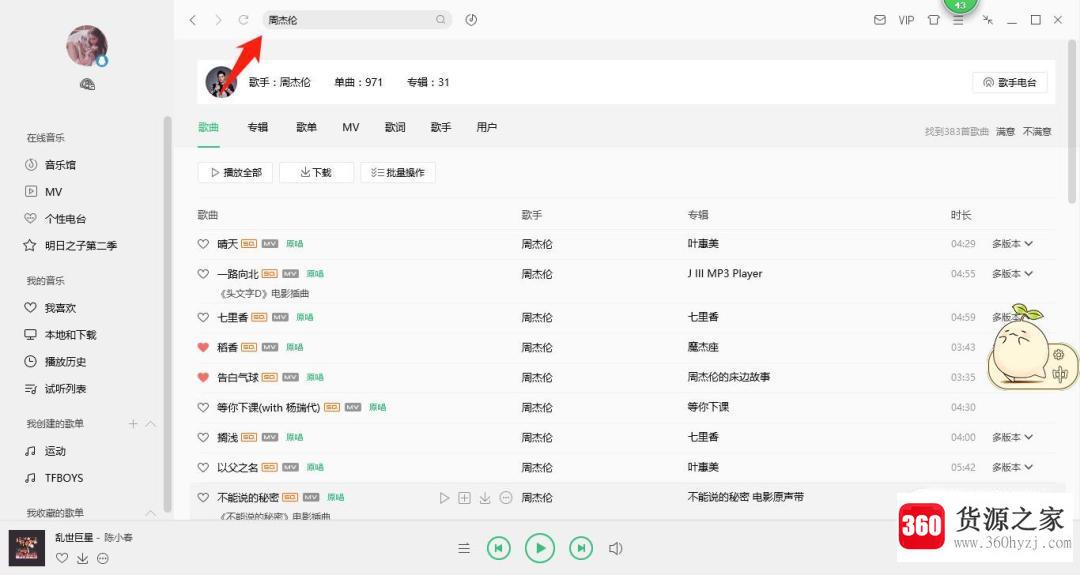Switch to the 歌单 tab
Image resolution: width=1080 pixels, height=575 pixels.
(x=307, y=127)
